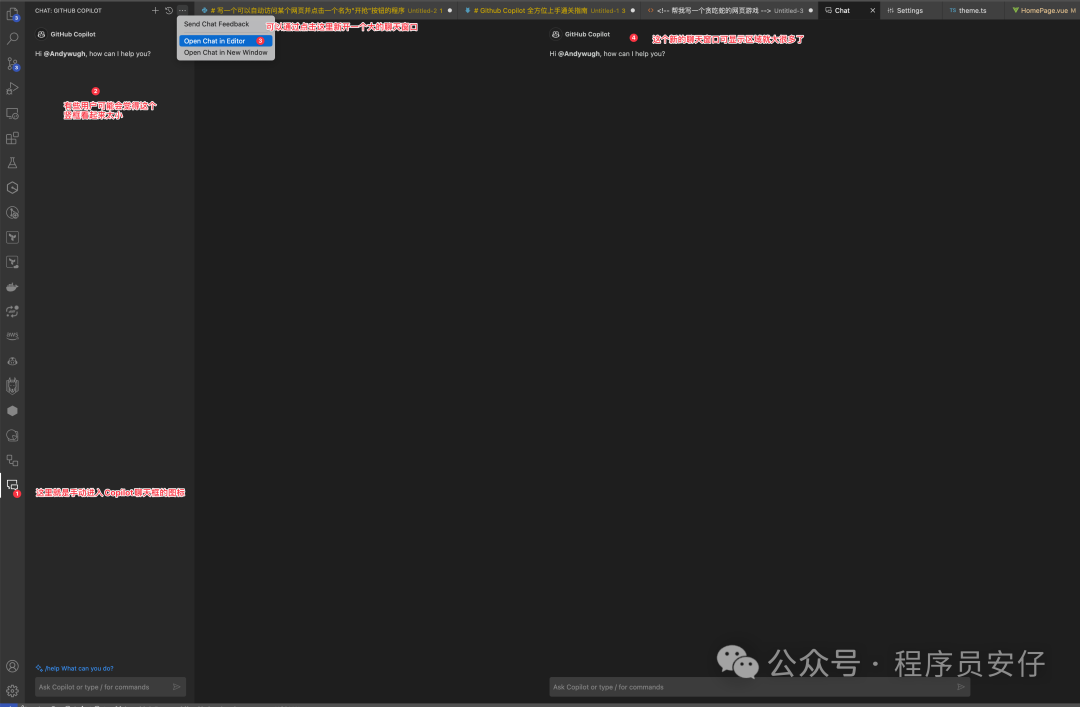Click the CHAT: GITHUB COPILOT panel title

click(68, 10)
